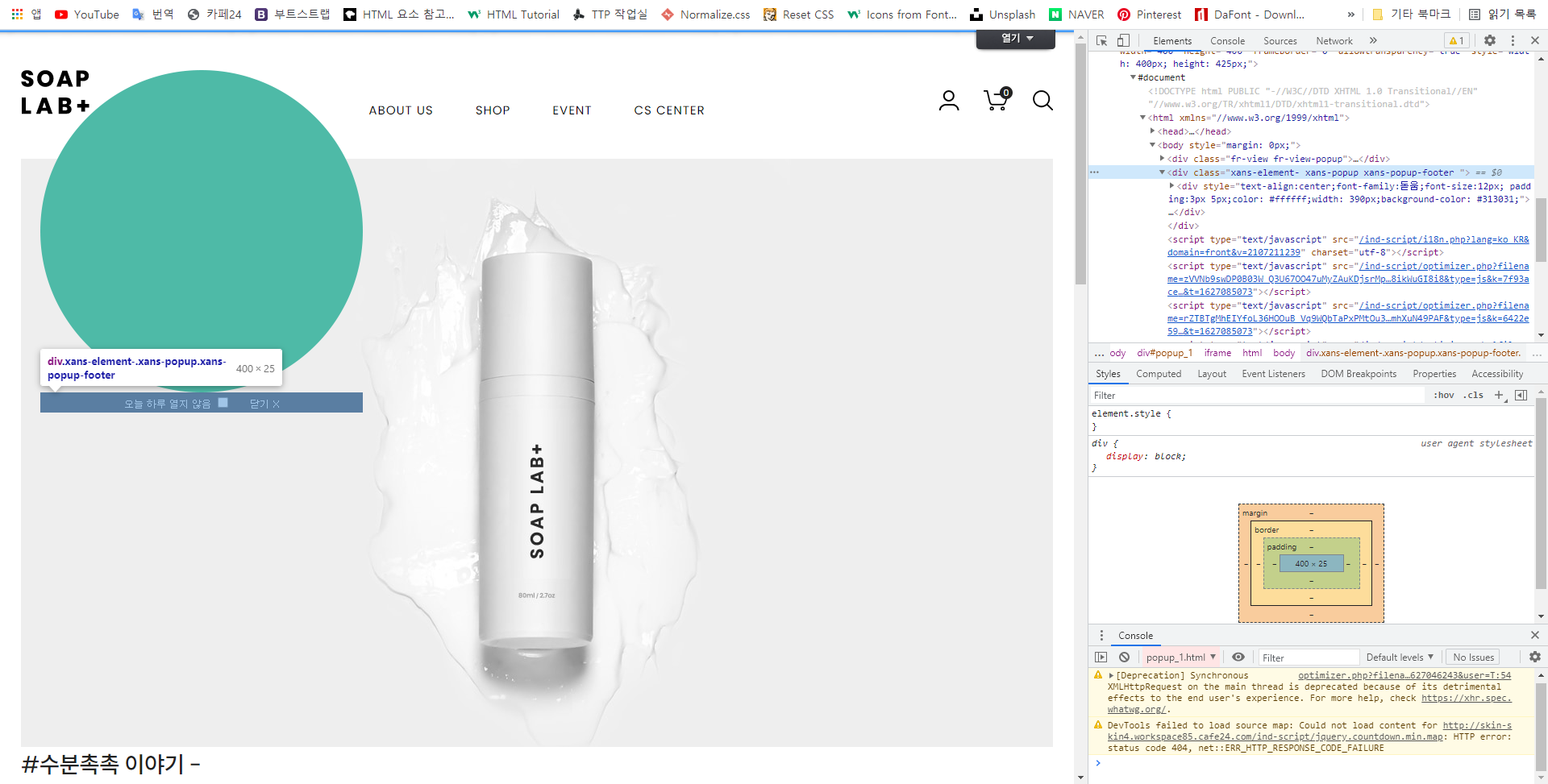This screenshot has width=1548, height=784.
Task: Open the DaFont bookmark
Action: pyautogui.click(x=1250, y=15)
